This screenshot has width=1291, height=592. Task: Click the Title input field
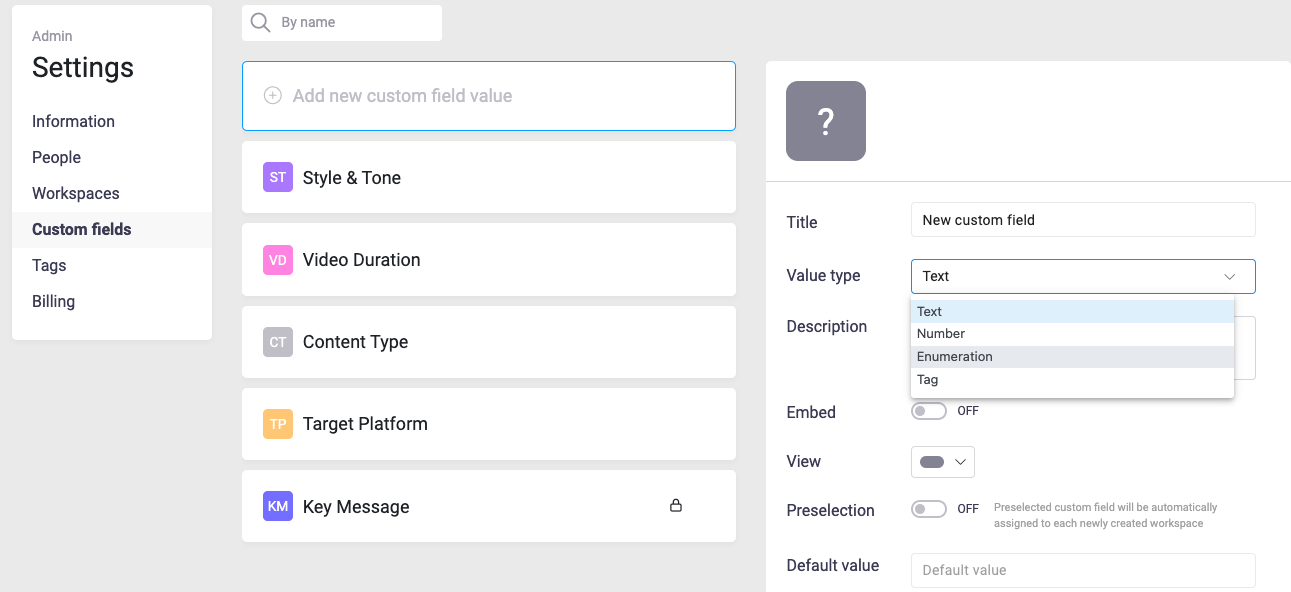pos(1082,220)
